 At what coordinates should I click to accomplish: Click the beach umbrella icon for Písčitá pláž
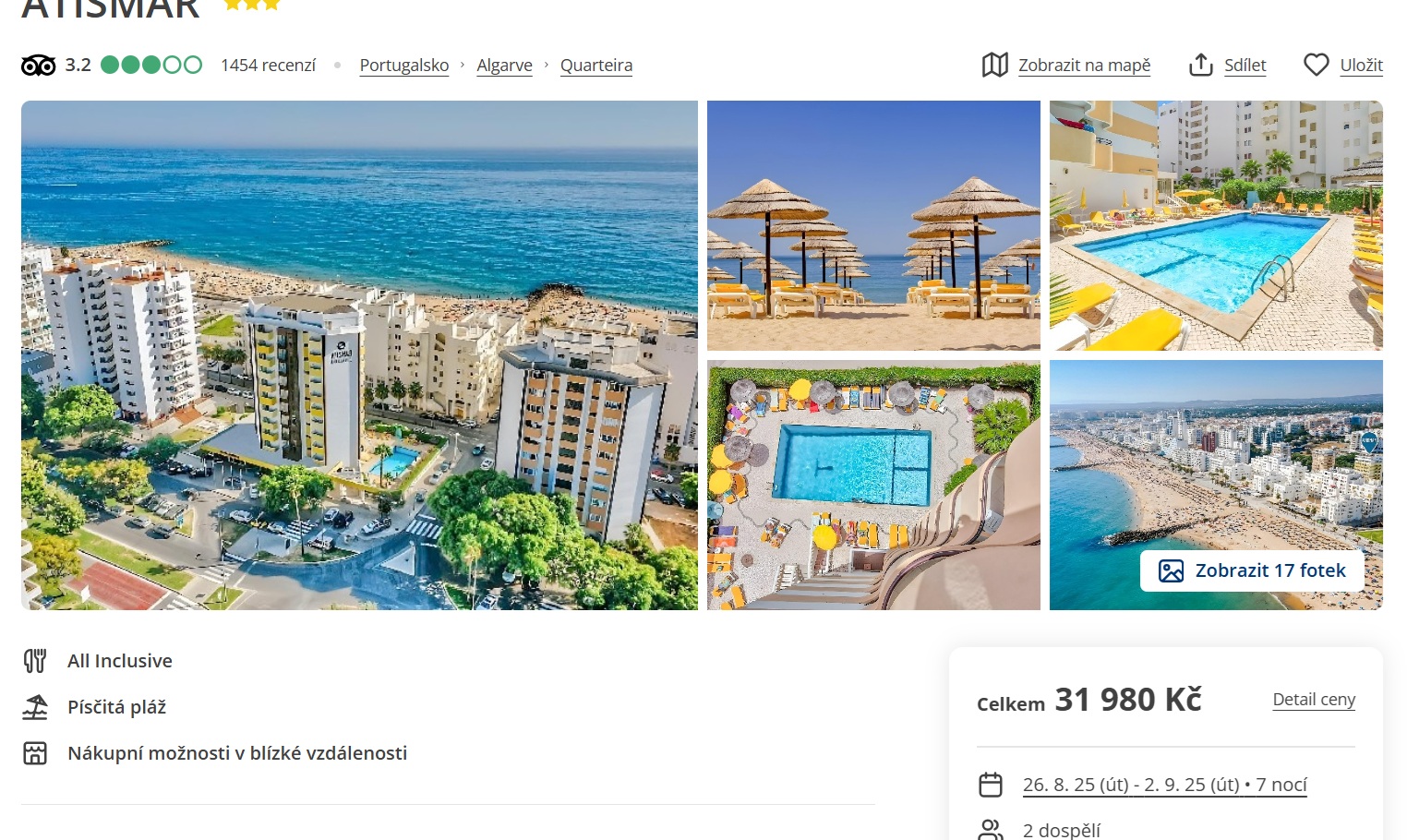click(35, 707)
